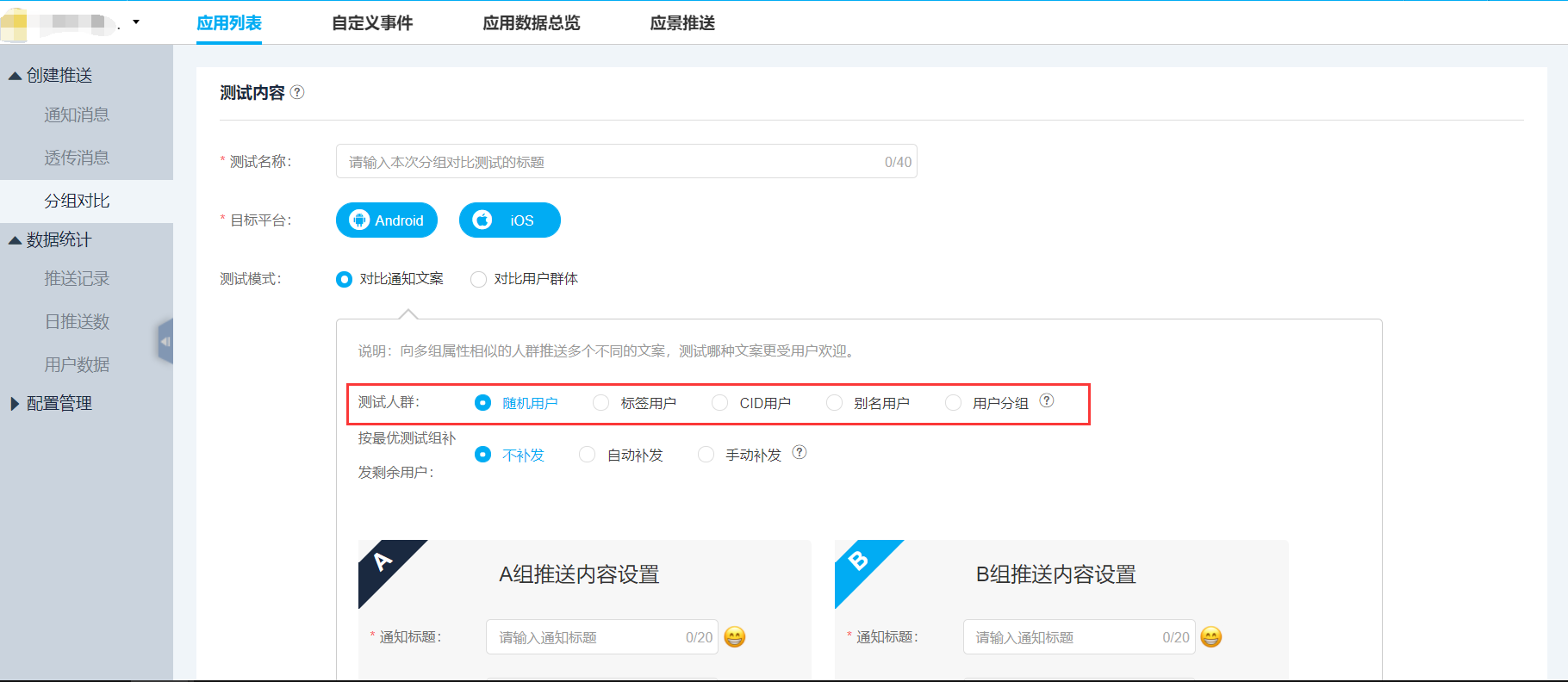Choose the 对比用户群体 test mode

(x=479, y=279)
